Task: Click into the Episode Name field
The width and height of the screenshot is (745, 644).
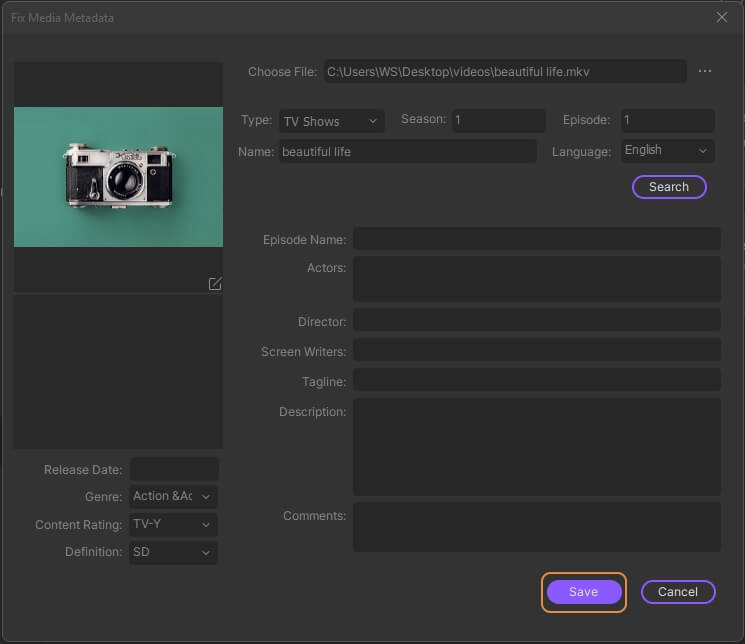Action: (536, 240)
